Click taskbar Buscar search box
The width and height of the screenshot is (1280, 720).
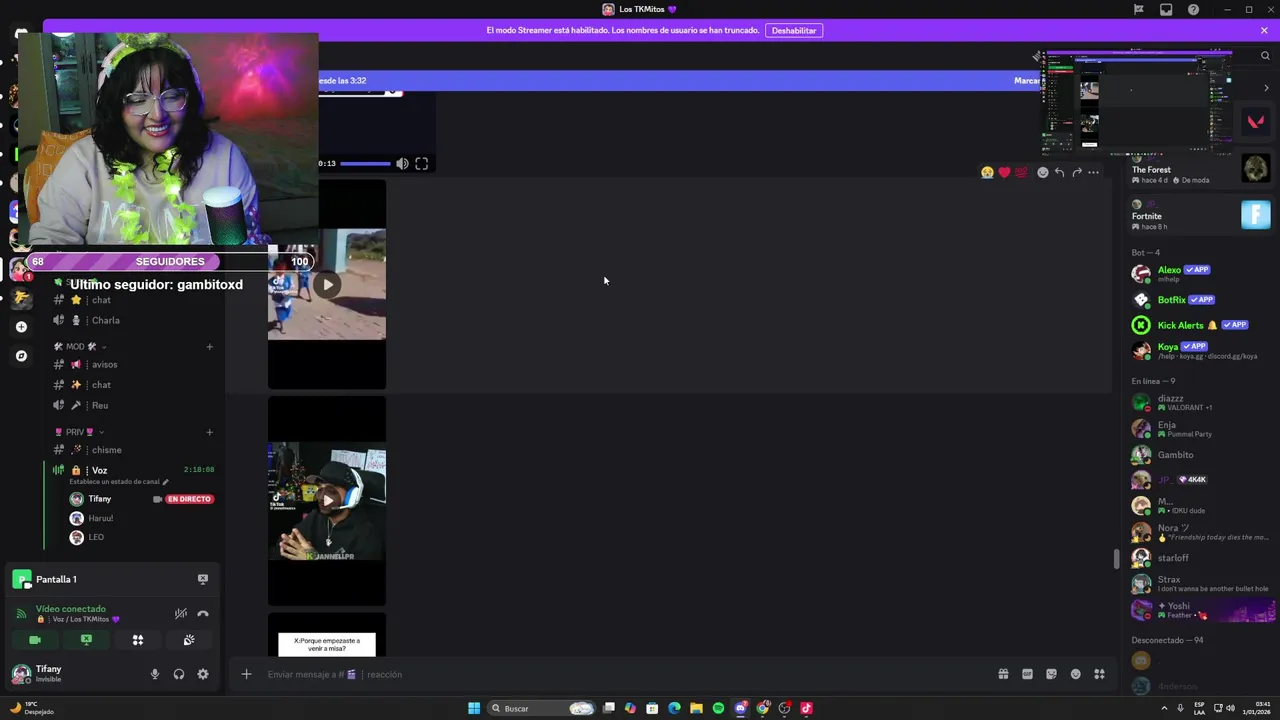pos(541,708)
